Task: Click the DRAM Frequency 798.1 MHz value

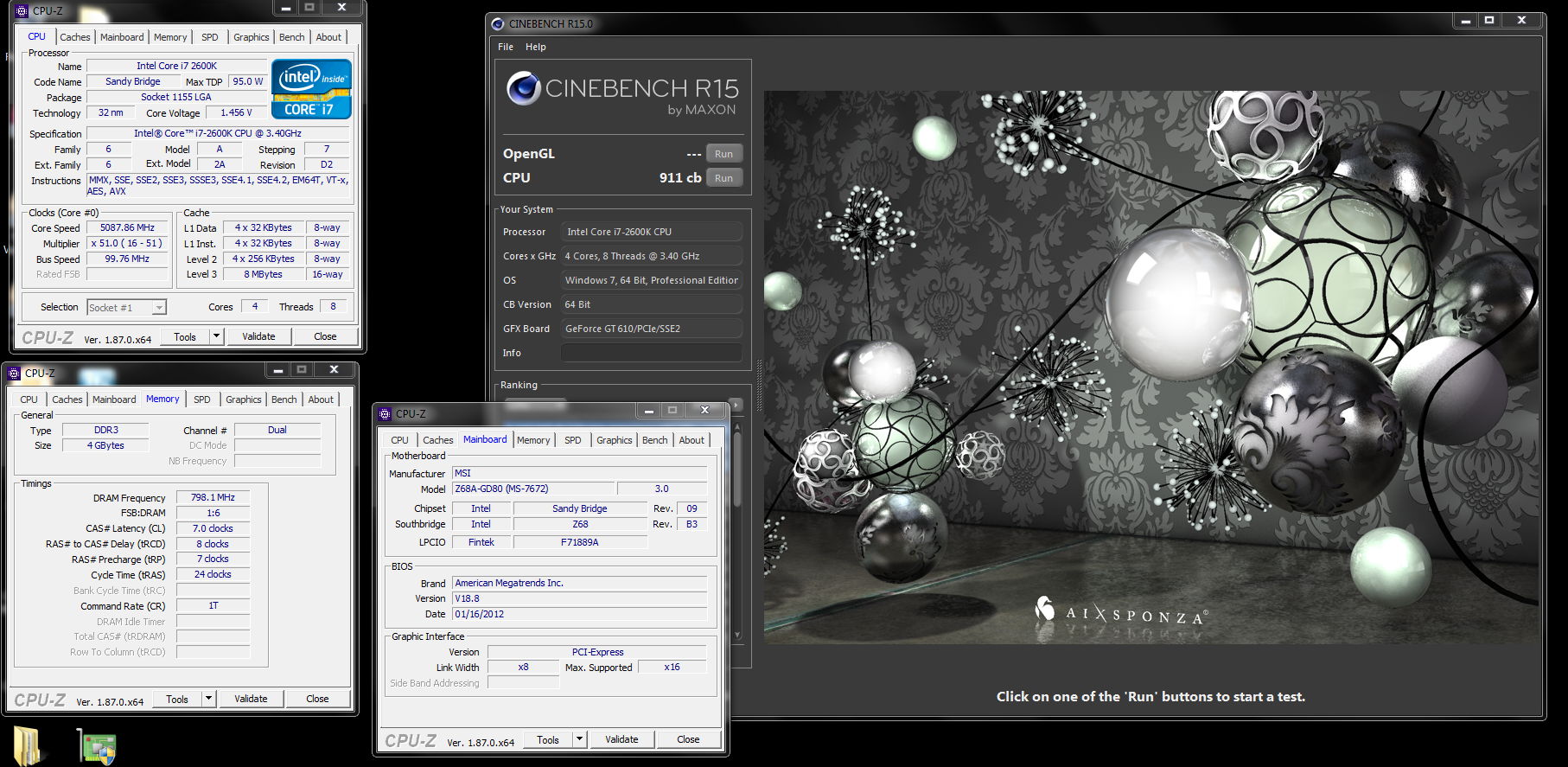Action: [x=214, y=498]
